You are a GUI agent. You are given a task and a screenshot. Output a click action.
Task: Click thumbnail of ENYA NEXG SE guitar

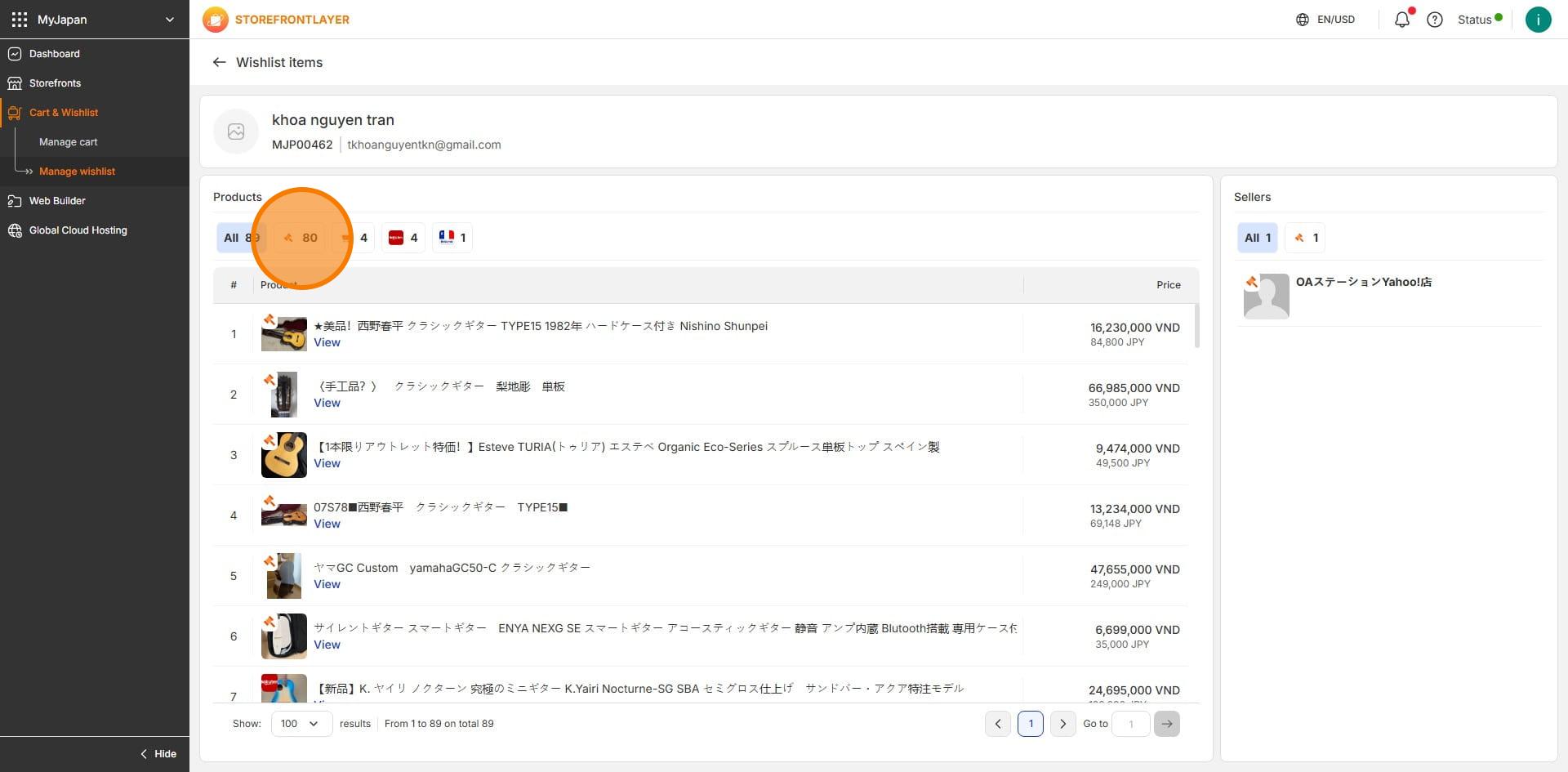tap(284, 636)
